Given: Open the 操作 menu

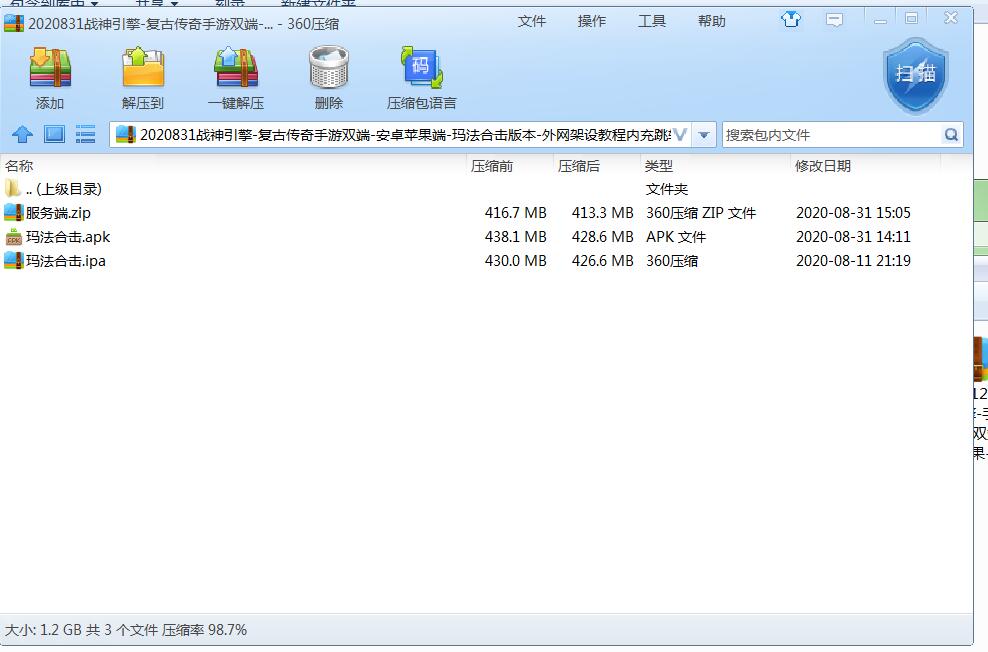Looking at the screenshot, I should coord(592,21).
